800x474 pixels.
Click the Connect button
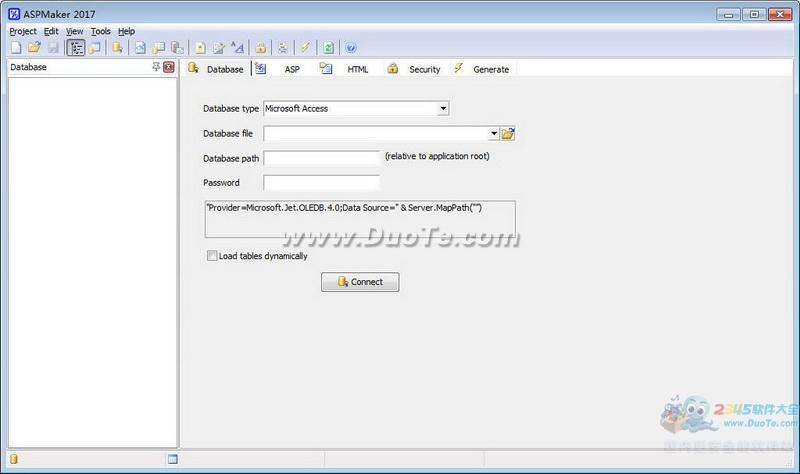(360, 282)
